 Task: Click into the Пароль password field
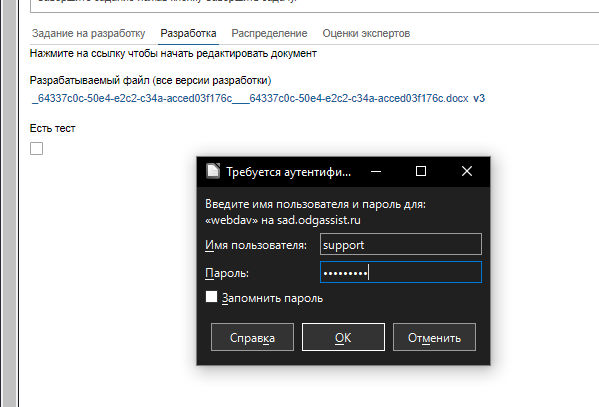[401, 272]
